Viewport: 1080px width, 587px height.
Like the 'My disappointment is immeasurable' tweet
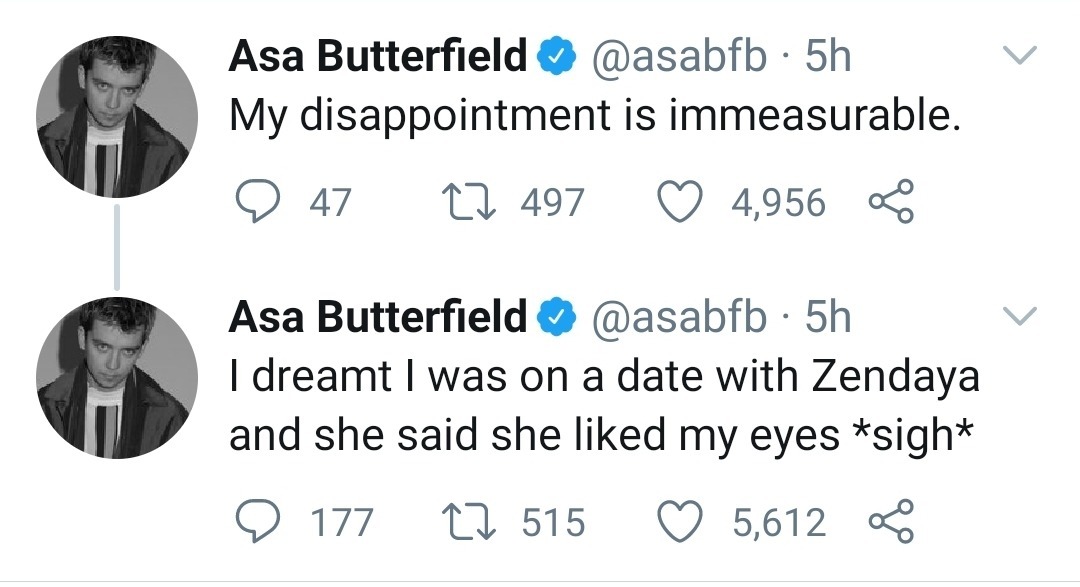680,201
